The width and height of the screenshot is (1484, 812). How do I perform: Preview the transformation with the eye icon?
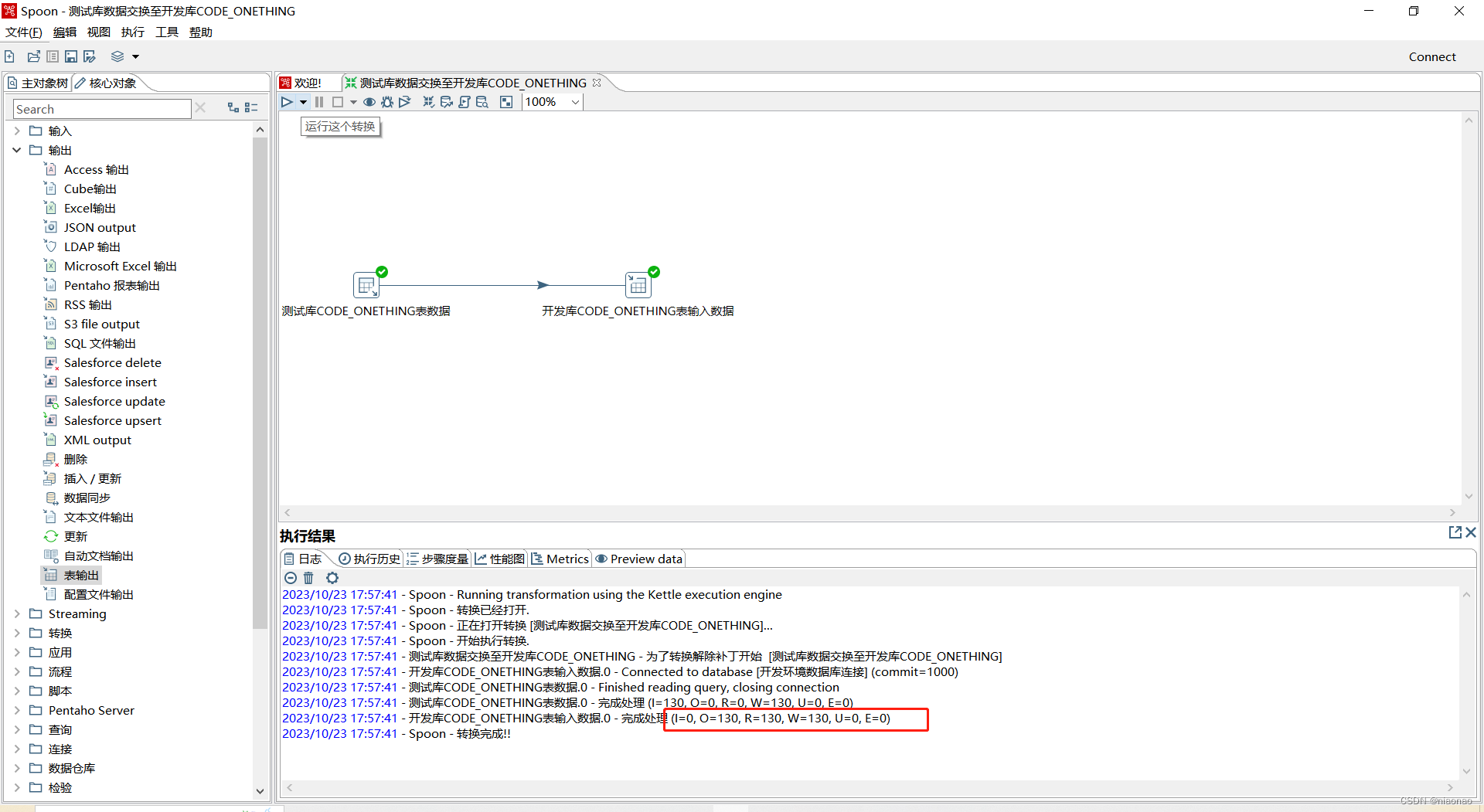coord(369,102)
